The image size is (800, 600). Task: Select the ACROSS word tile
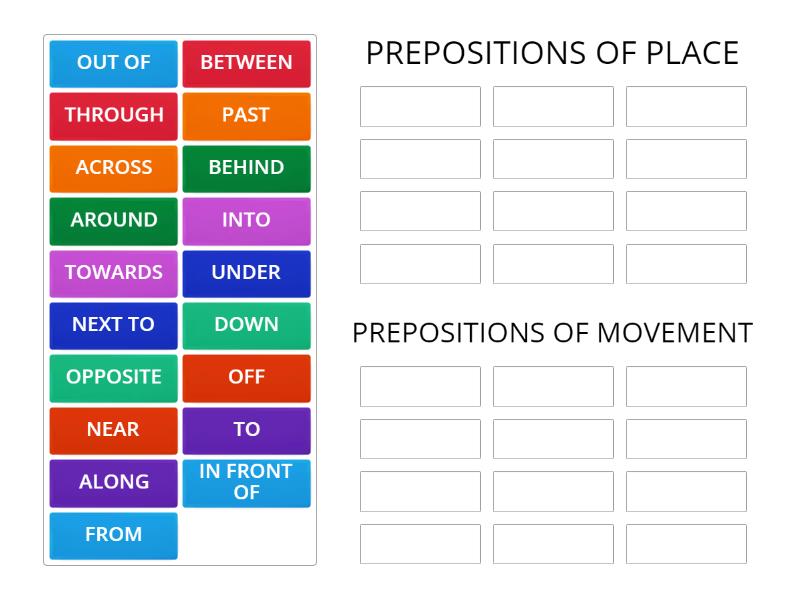[113, 168]
